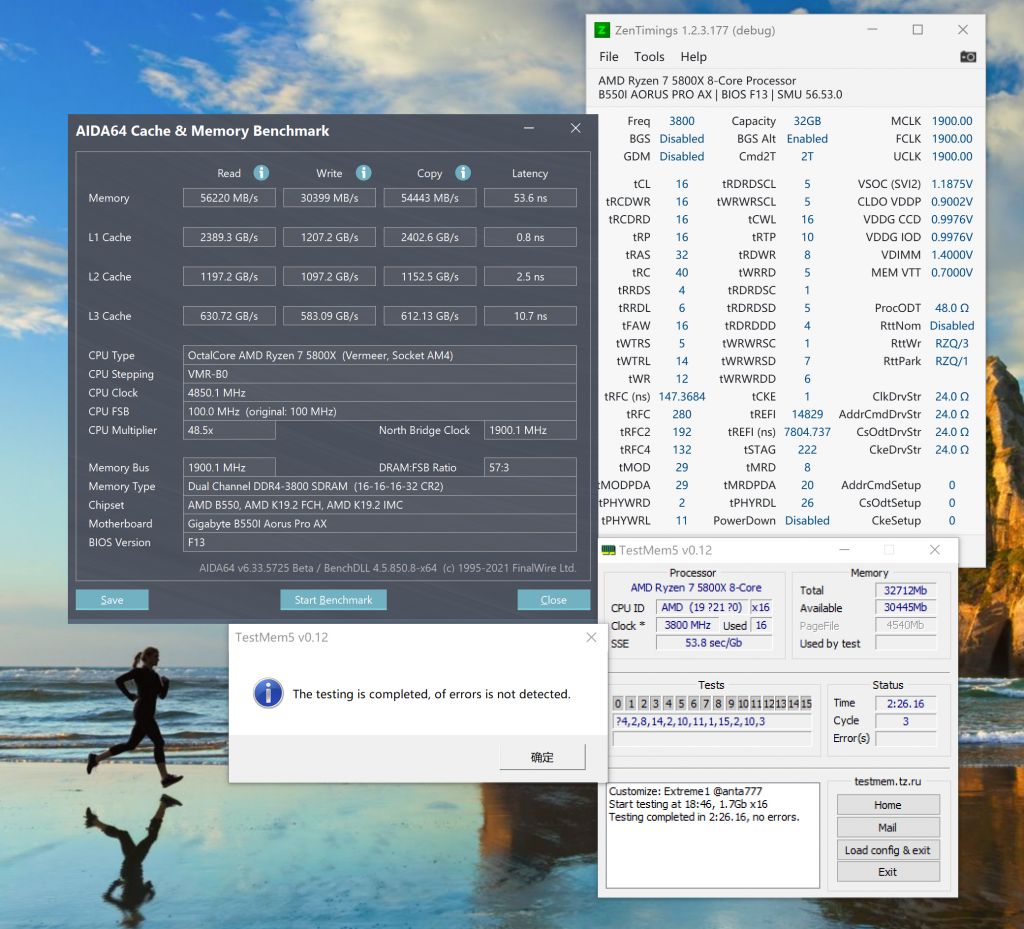This screenshot has width=1024, height=929.
Task: Click the ZenTimings green Z title icon
Action: [x=602, y=30]
